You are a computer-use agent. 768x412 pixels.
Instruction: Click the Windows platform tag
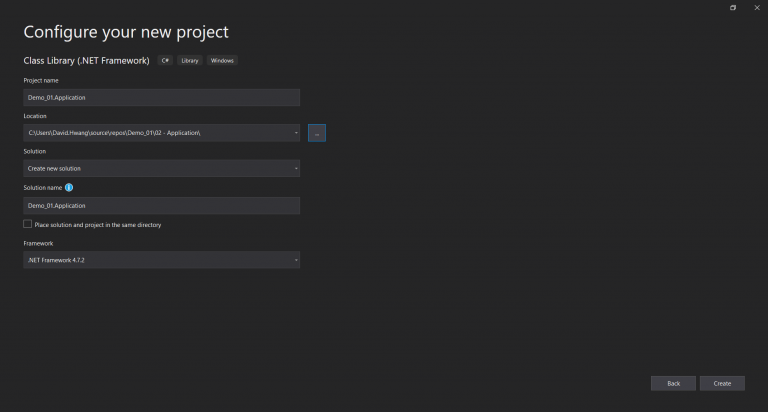coord(222,60)
